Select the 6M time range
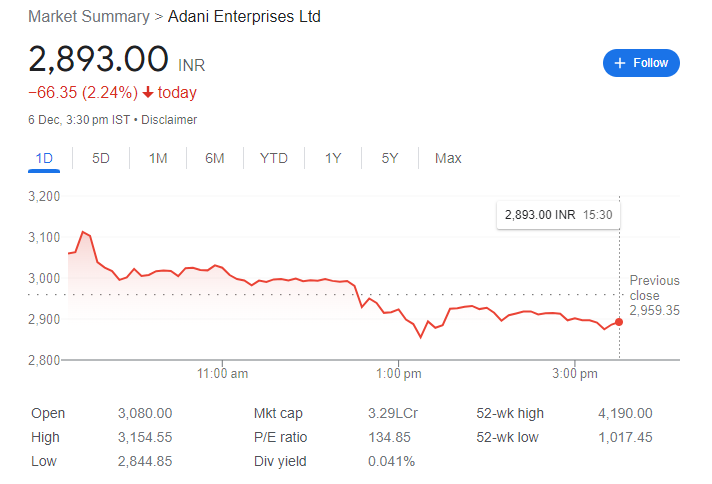Viewport: 712px width, 484px height. click(x=215, y=158)
